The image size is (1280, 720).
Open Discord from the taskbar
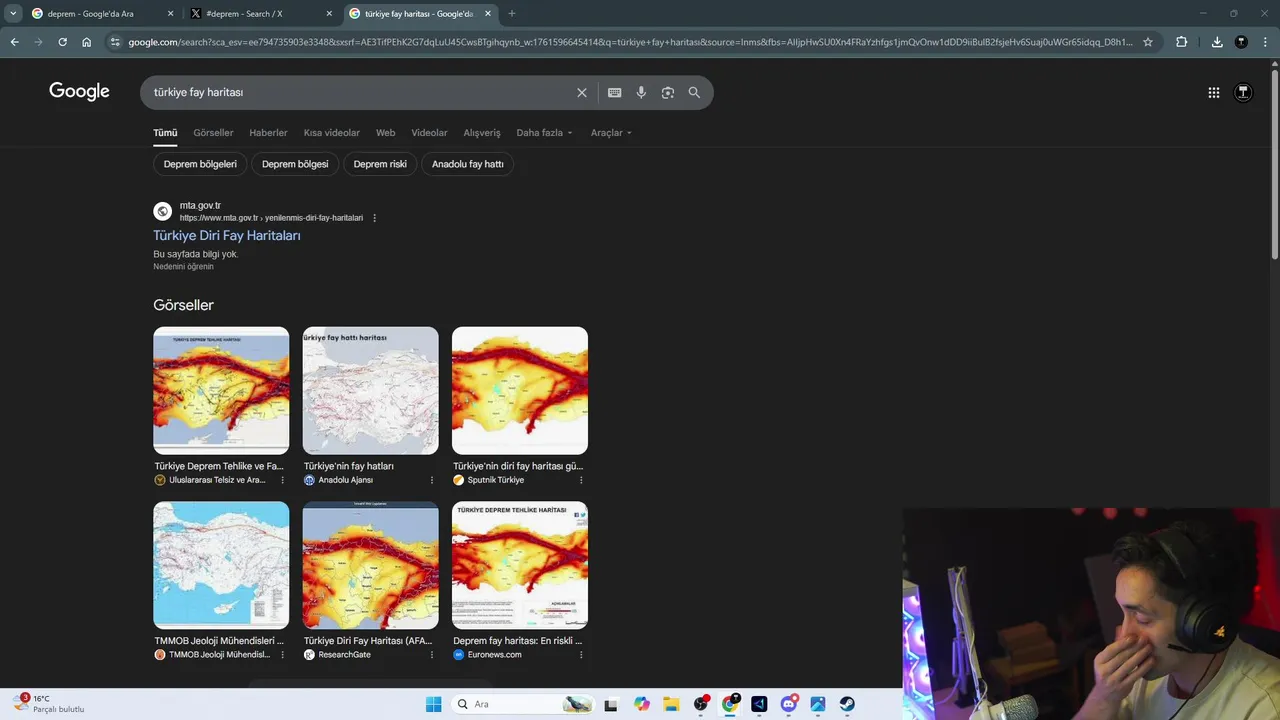coord(789,704)
